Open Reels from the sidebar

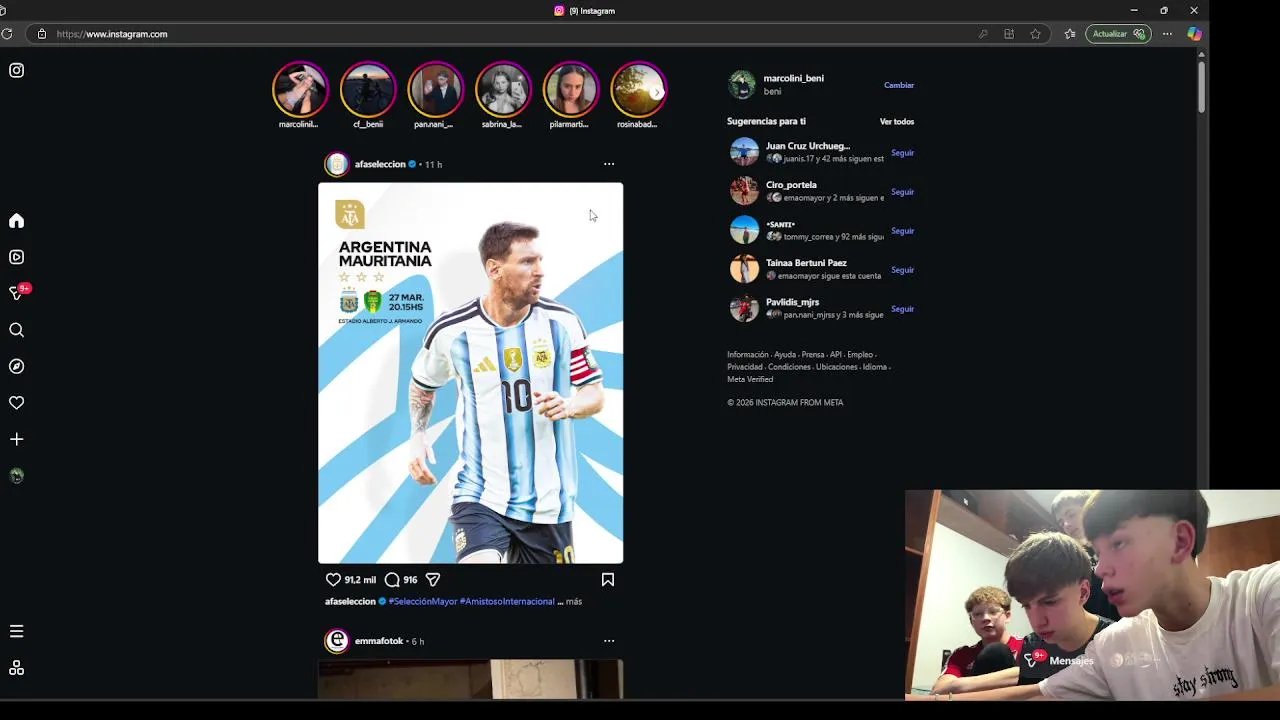tap(17, 257)
